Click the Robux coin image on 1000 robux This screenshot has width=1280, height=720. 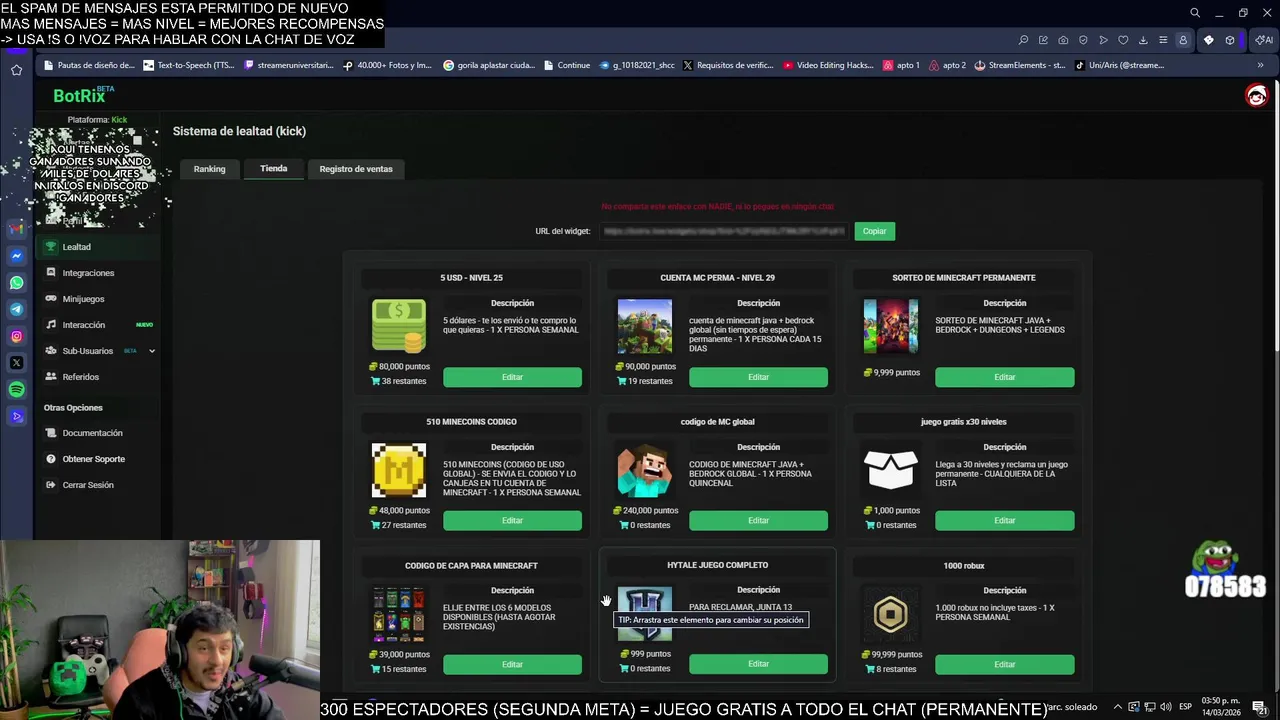(890, 614)
